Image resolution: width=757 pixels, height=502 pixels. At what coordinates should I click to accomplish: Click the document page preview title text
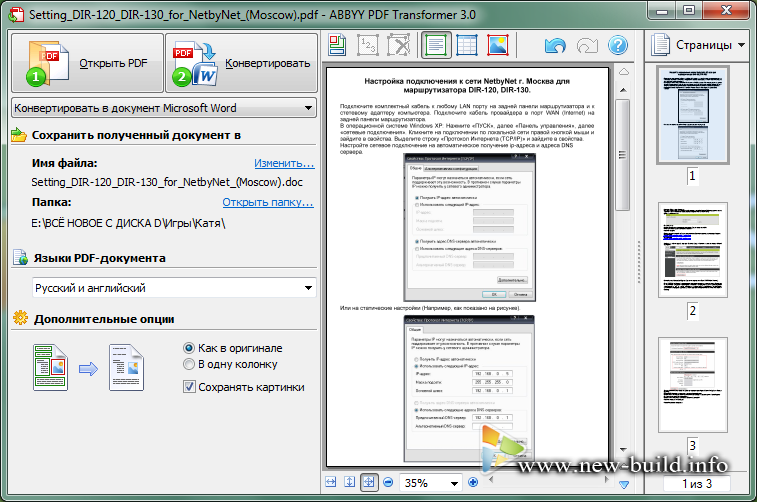pos(467,85)
